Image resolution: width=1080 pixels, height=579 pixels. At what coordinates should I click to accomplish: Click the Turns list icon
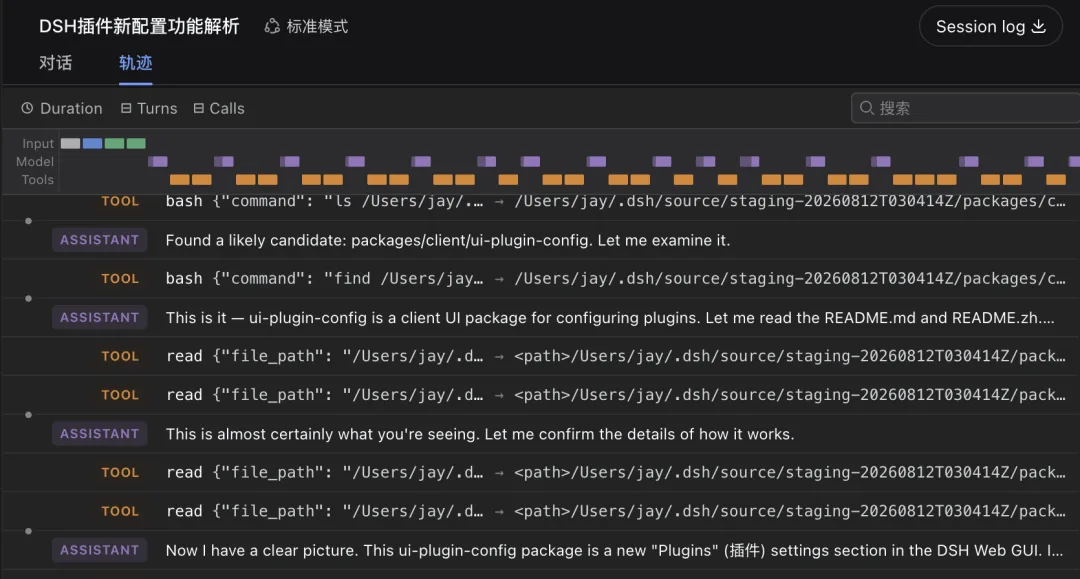[x=126, y=108]
